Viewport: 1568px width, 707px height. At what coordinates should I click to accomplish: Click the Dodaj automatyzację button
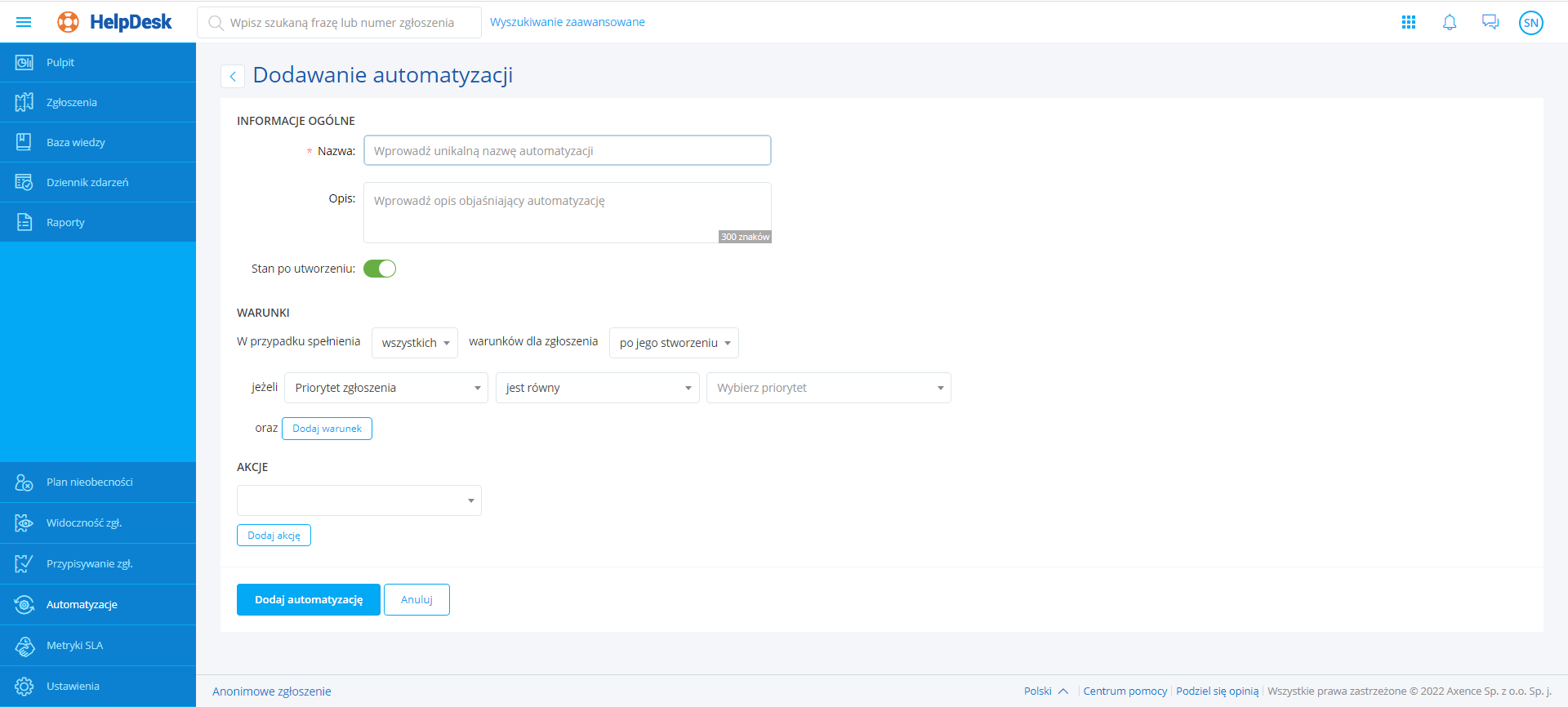(x=309, y=599)
